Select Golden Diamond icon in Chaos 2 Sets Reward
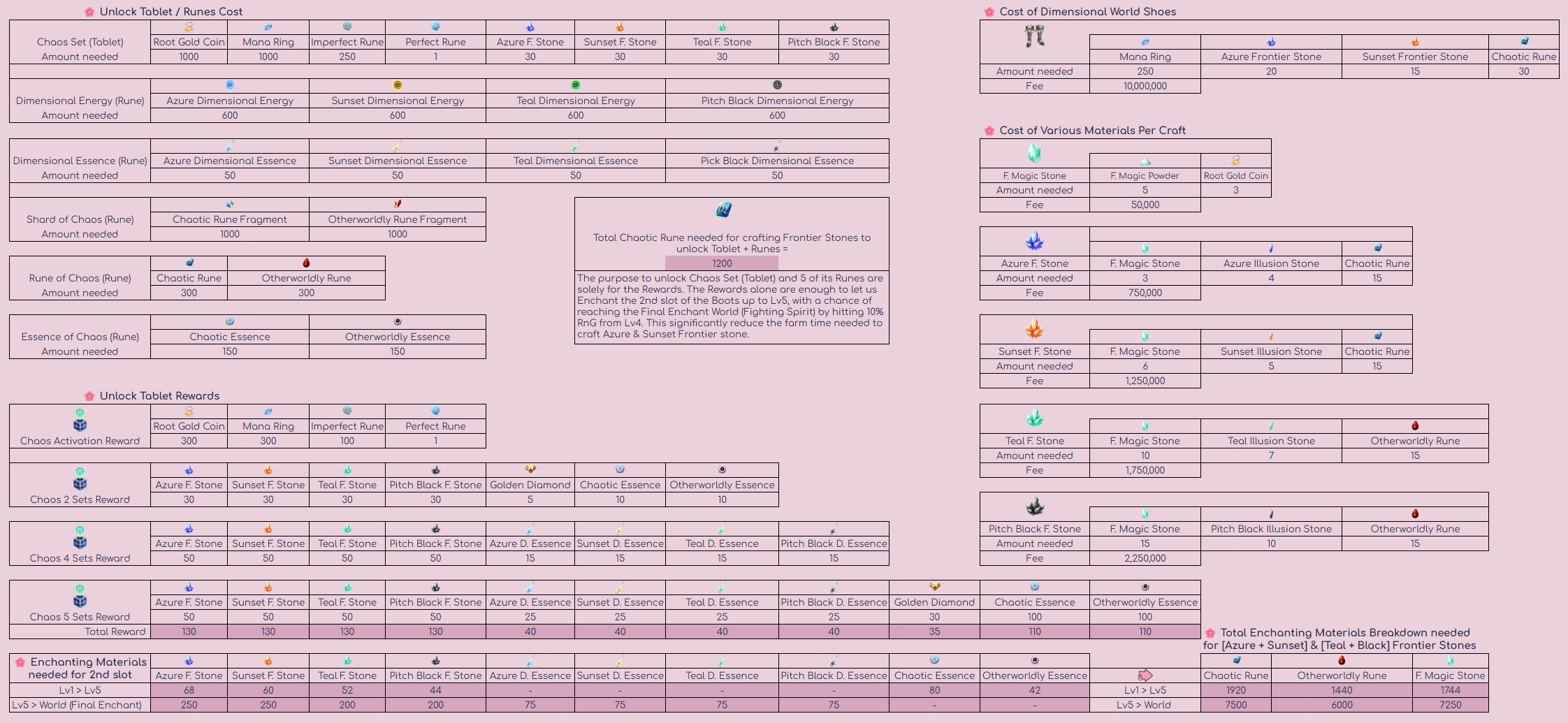The width and height of the screenshot is (1568, 723). (530, 469)
